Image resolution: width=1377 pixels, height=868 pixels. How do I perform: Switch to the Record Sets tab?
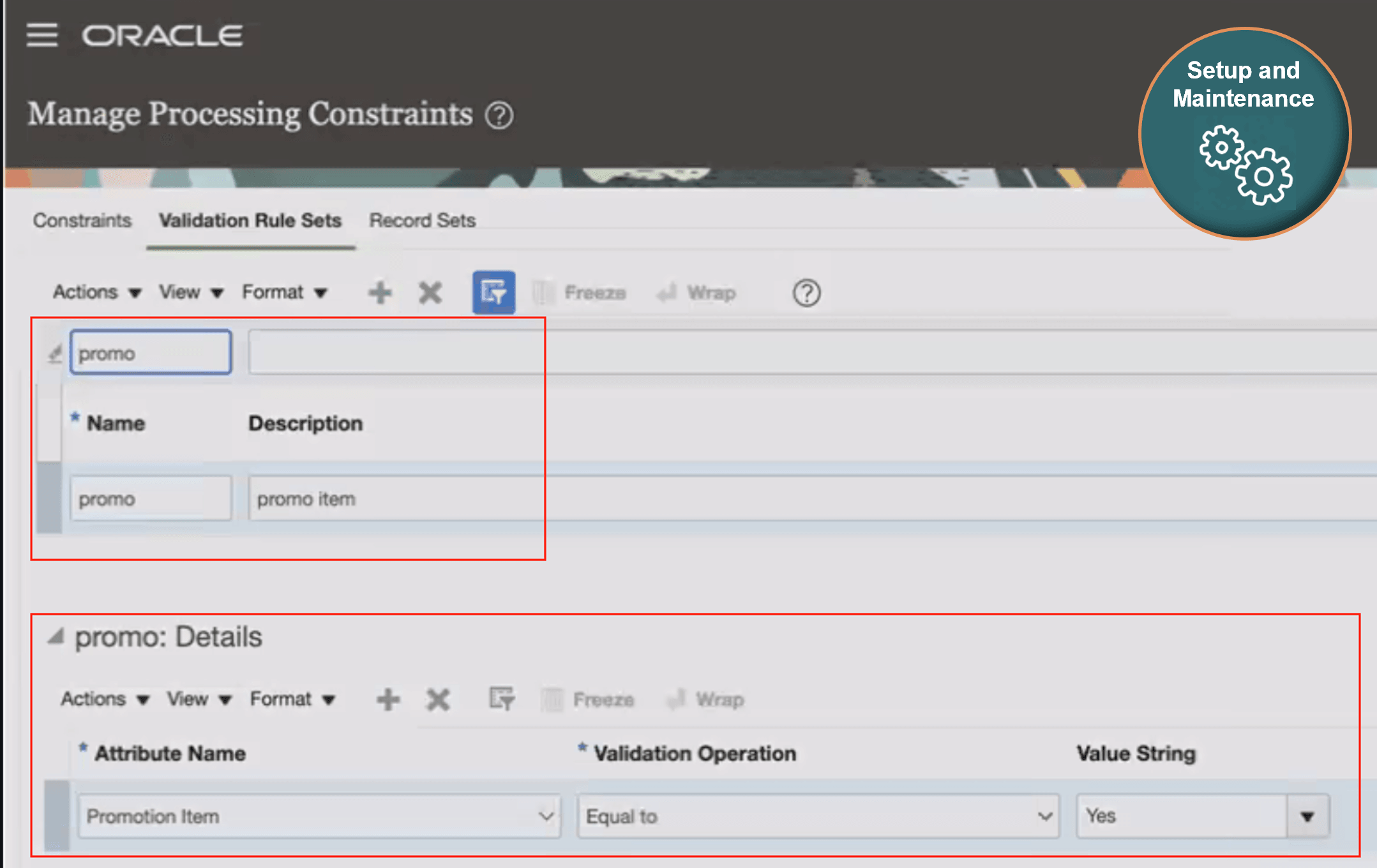(x=422, y=221)
